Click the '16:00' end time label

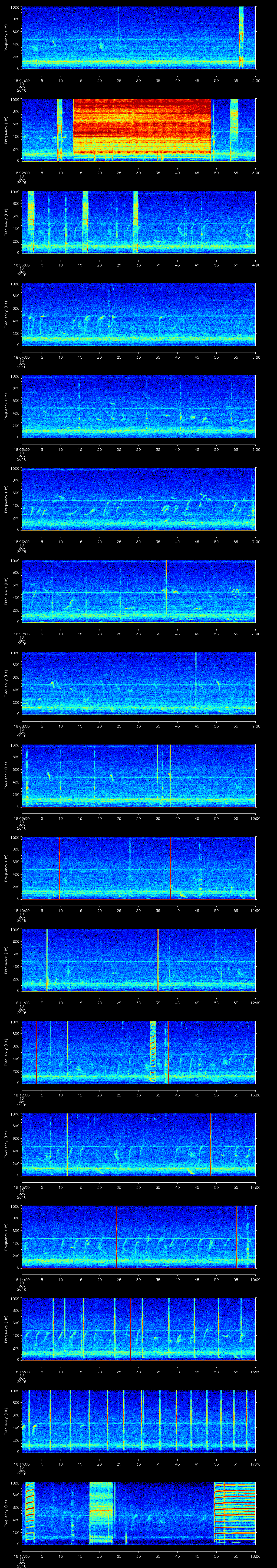[256, 1373]
